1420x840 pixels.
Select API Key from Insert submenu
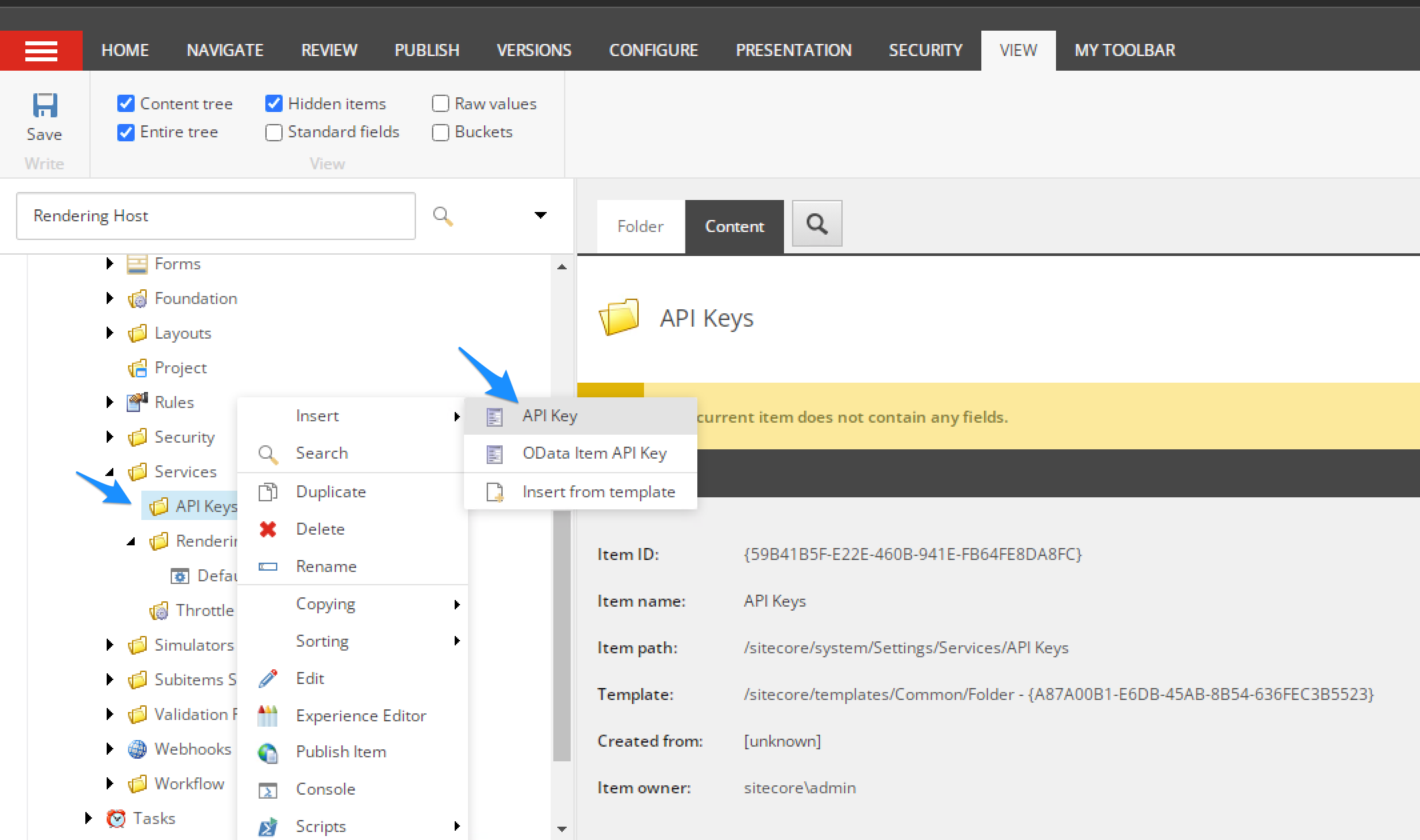tap(581, 416)
